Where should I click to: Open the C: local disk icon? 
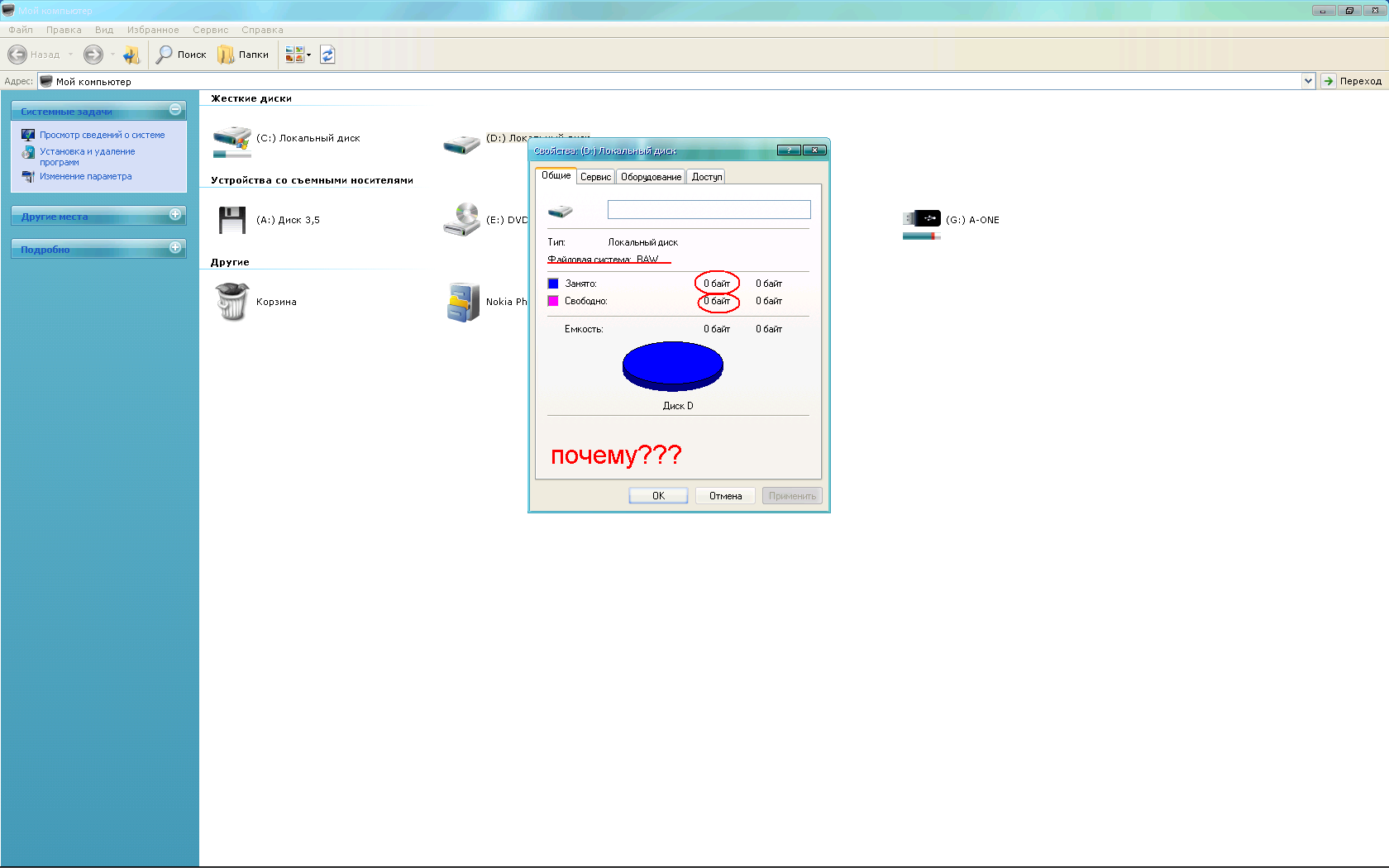(x=232, y=139)
